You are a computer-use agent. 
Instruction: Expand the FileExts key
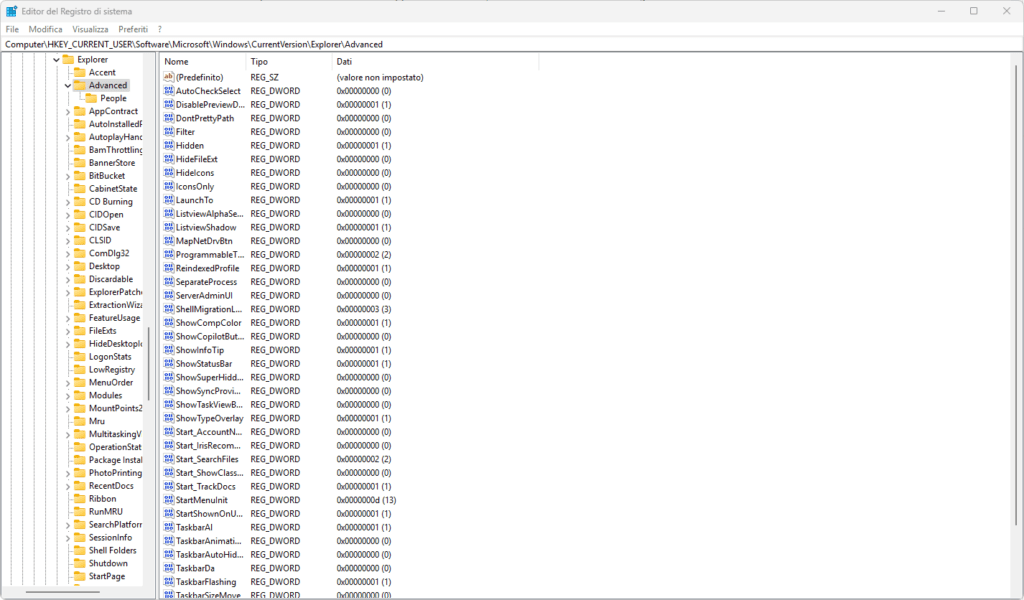[x=68, y=331]
